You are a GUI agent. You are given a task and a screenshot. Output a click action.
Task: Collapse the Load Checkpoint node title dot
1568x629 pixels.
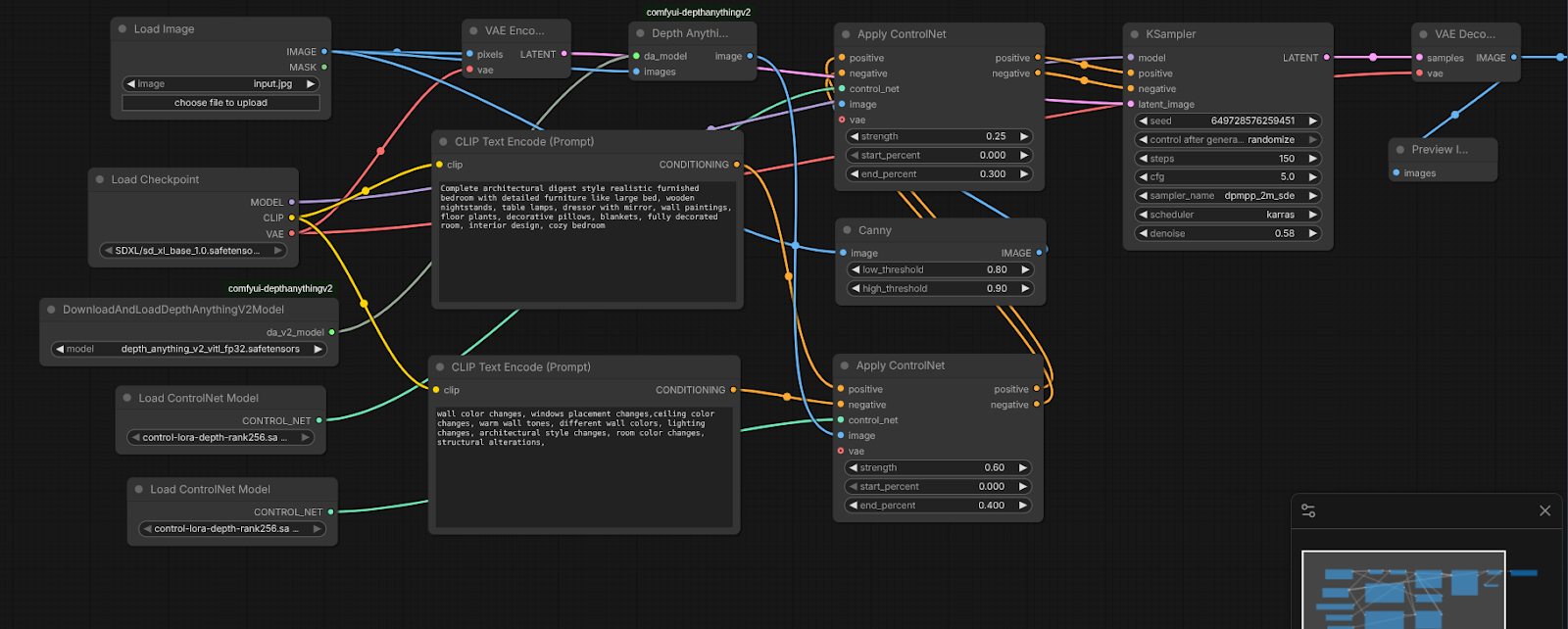click(100, 180)
